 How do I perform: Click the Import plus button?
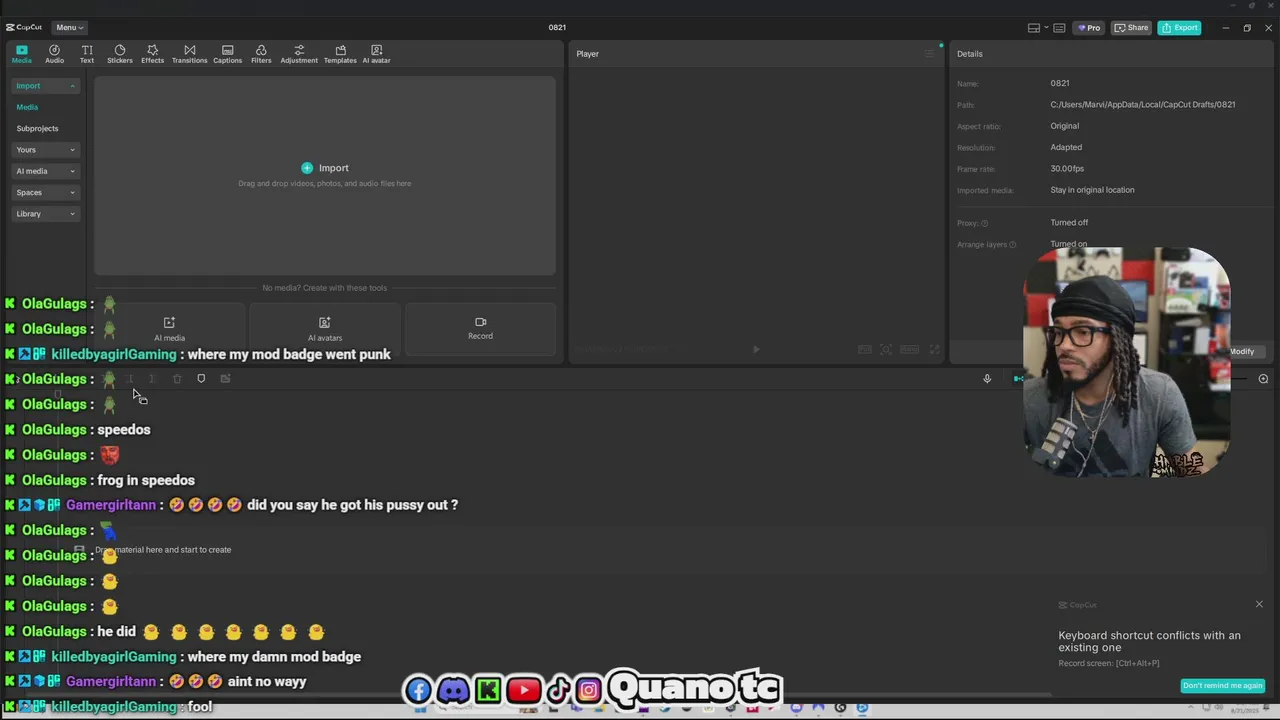[x=307, y=168]
